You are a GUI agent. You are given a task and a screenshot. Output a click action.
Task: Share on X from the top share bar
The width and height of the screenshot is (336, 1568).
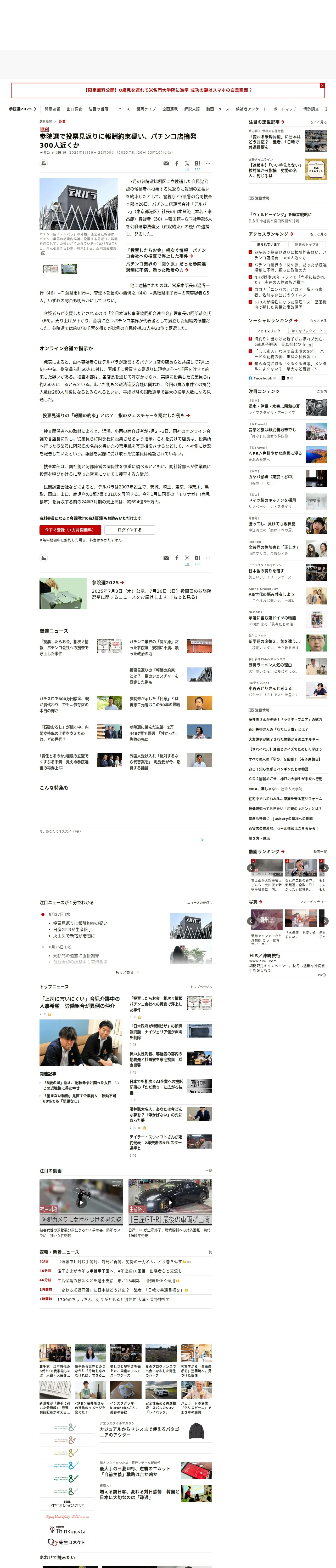187,164
